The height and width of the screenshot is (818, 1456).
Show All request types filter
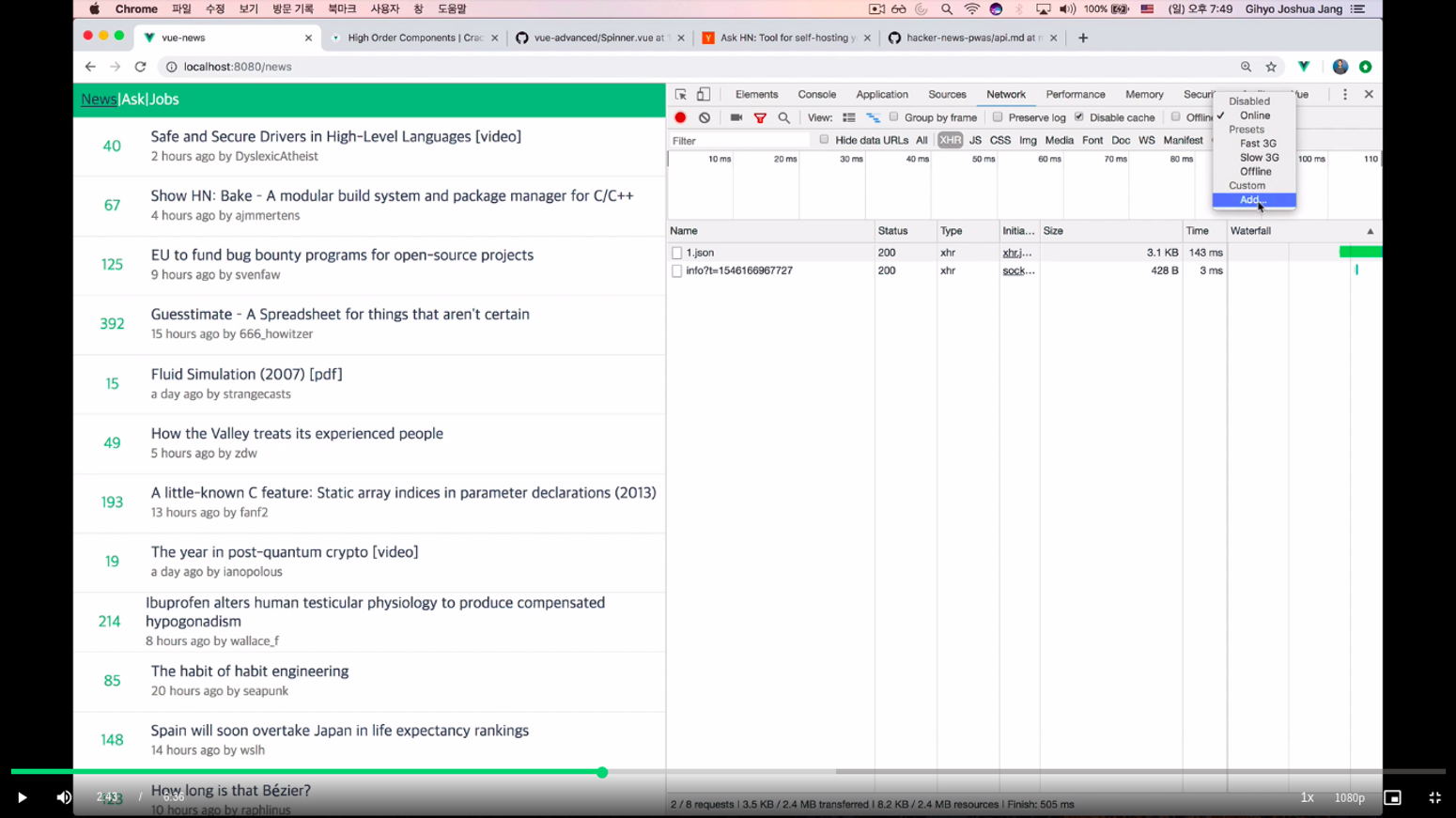[x=922, y=141]
